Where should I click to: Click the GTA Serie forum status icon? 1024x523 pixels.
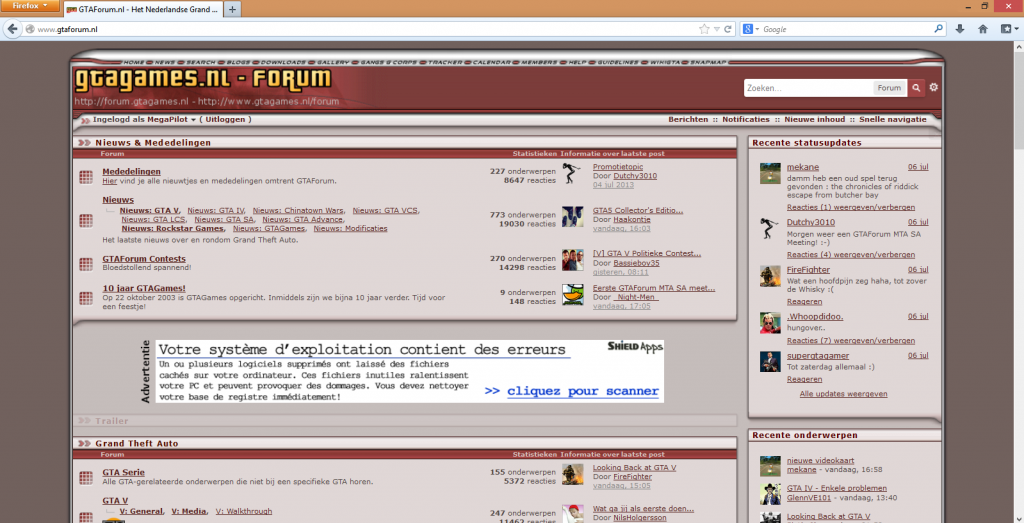[x=86, y=478]
